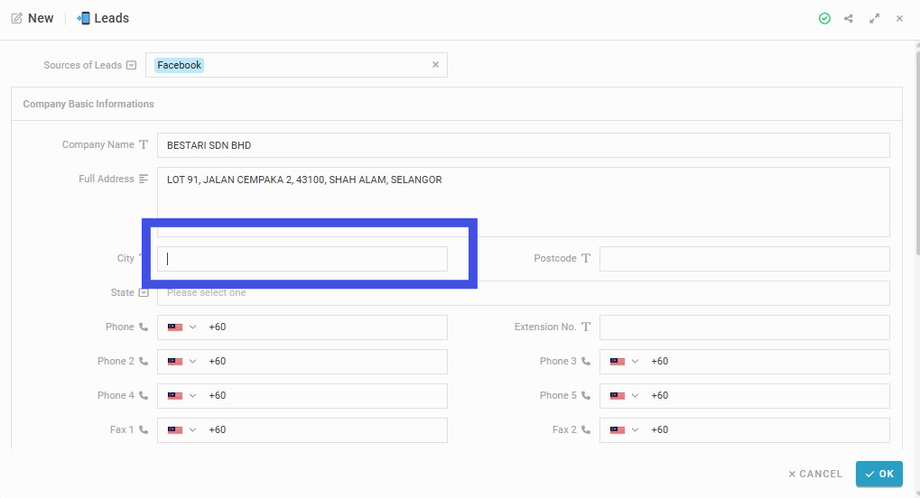Click the Facebook source tag
The height and width of the screenshot is (498, 920).
point(179,65)
